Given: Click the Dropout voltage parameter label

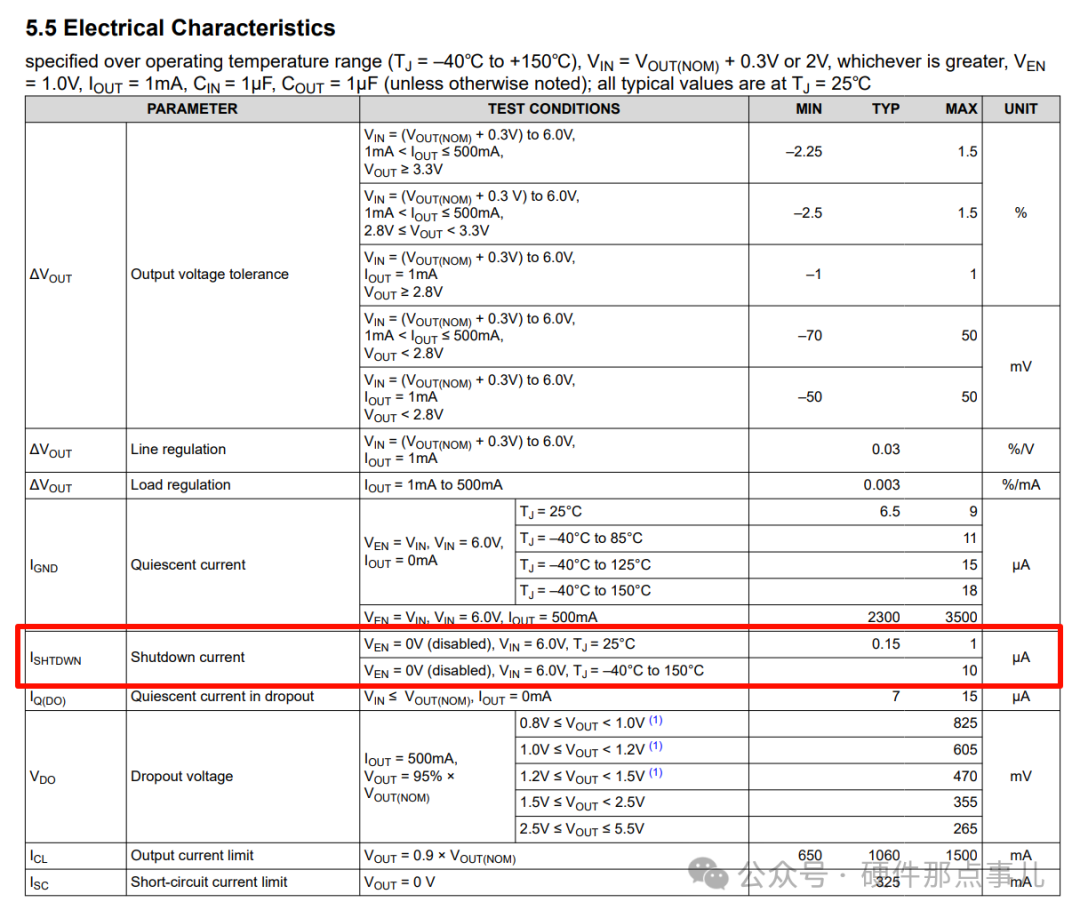Looking at the screenshot, I should click(x=182, y=776).
